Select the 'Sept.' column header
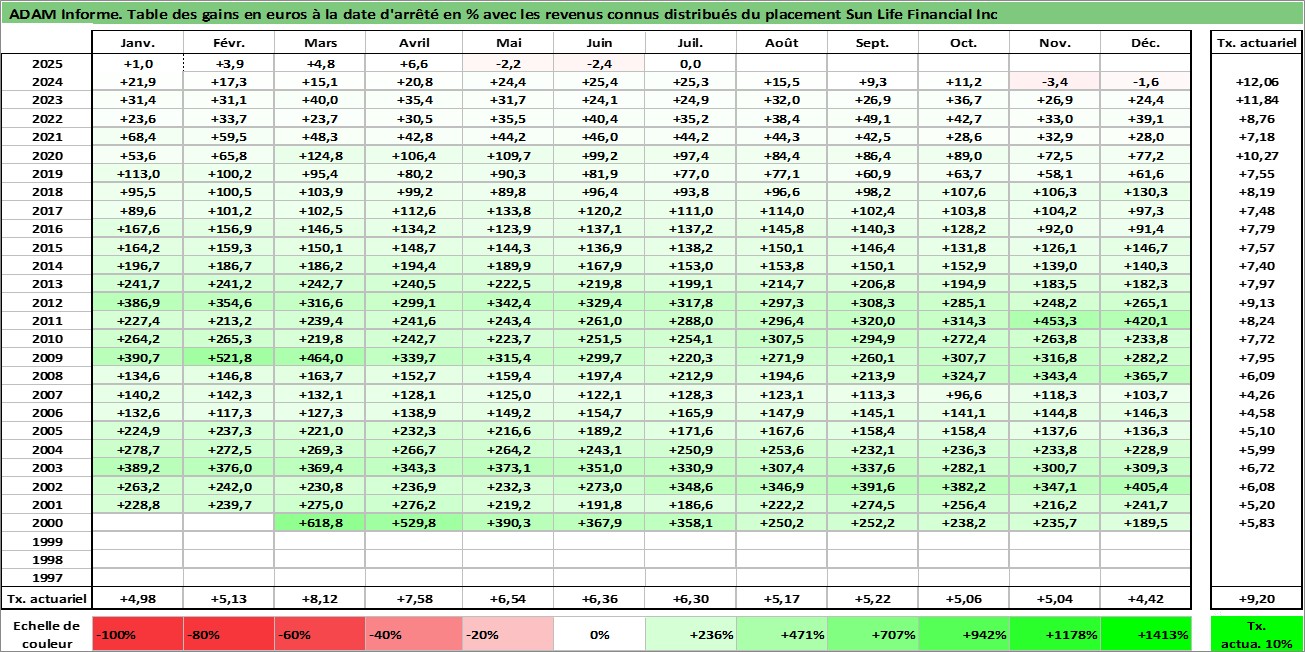 873,44
